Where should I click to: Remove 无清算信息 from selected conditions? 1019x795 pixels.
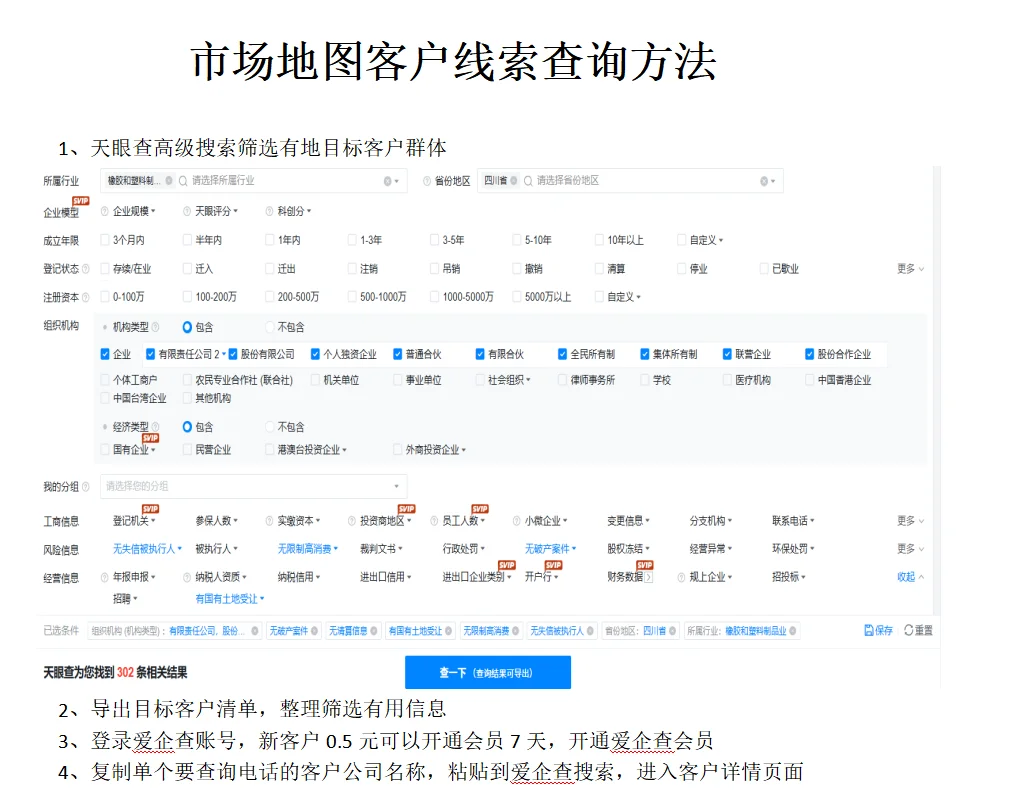coord(374,631)
